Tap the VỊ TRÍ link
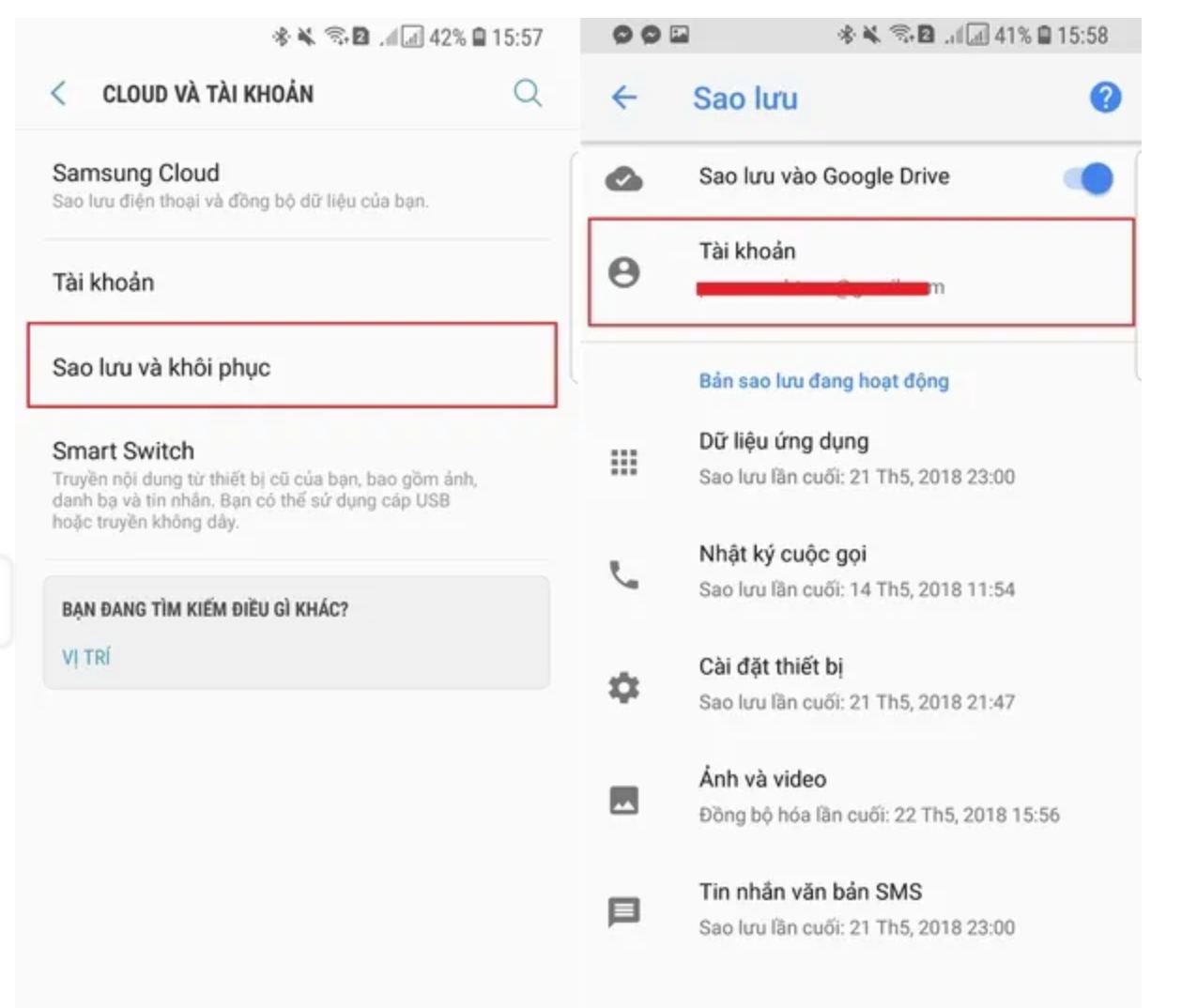Image resolution: width=1197 pixels, height=1008 pixels. [85, 658]
